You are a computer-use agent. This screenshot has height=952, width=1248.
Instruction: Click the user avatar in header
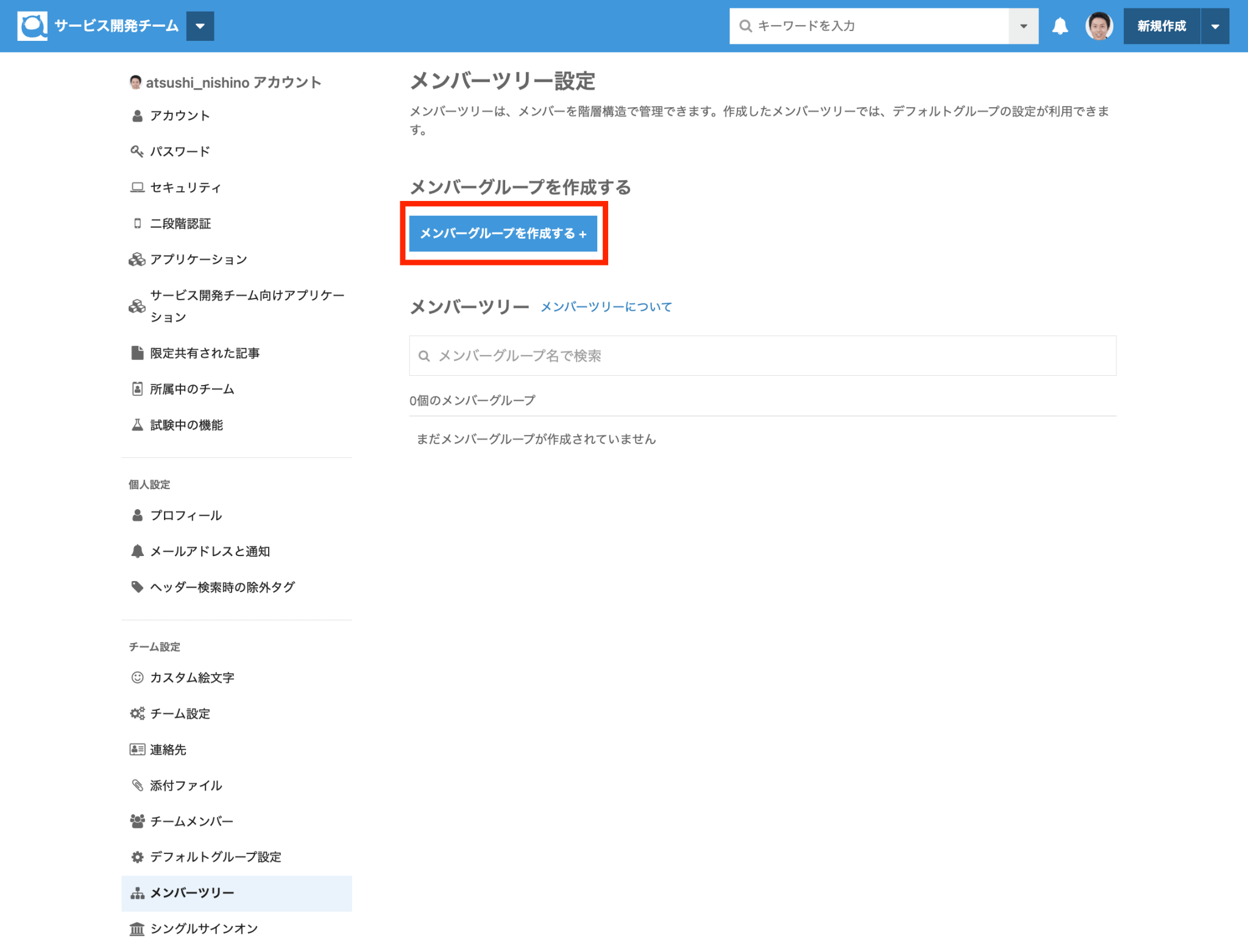[1099, 26]
